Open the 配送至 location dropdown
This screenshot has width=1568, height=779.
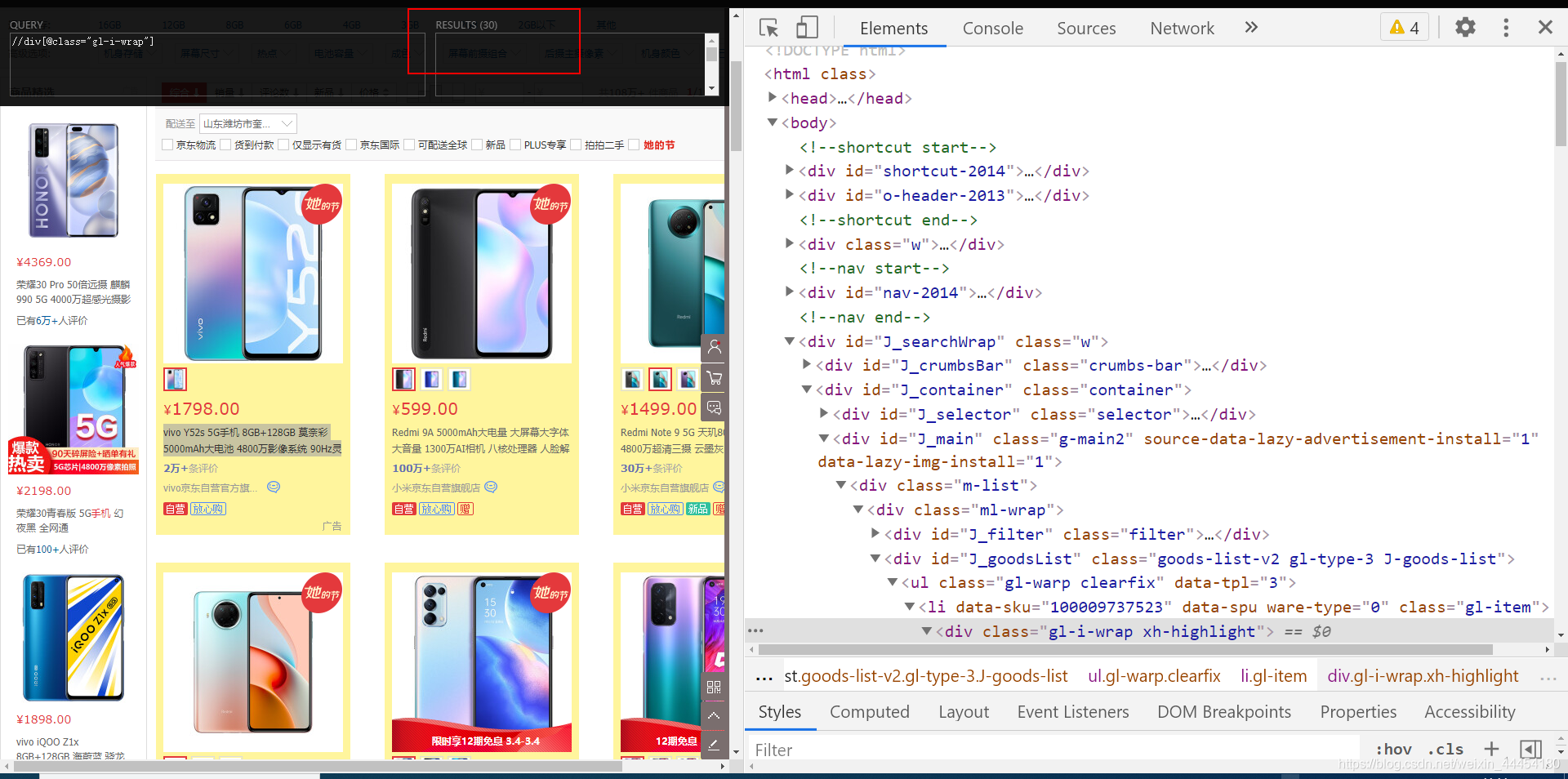(247, 124)
